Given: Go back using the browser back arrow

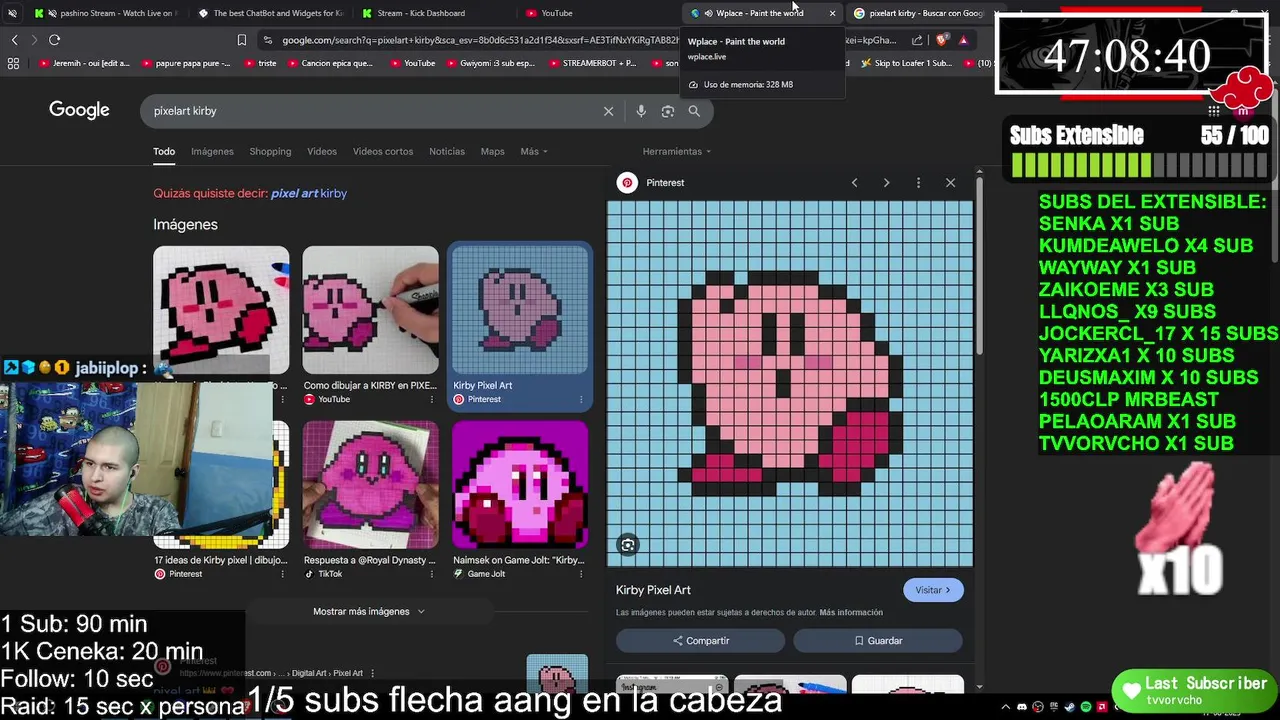Looking at the screenshot, I should [14, 40].
